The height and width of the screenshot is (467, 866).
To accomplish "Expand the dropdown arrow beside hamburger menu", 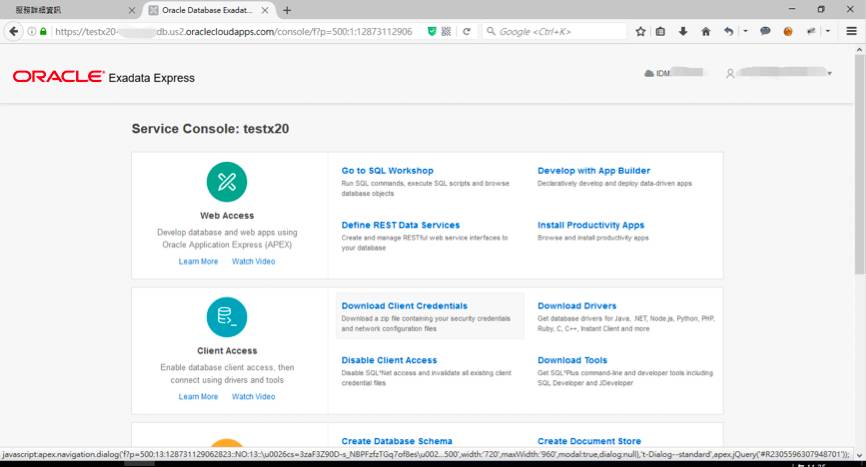I will (827, 31).
